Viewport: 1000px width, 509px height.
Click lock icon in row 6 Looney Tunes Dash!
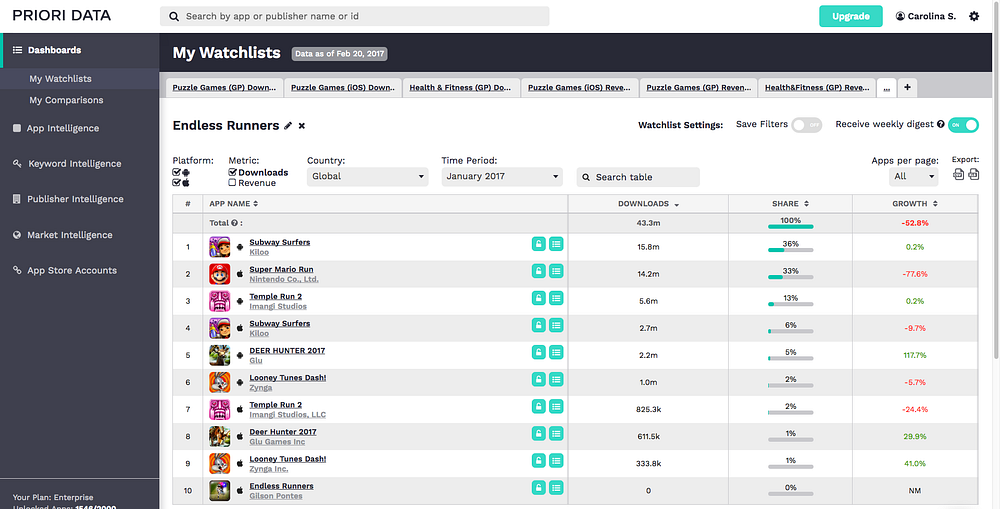[x=539, y=380]
